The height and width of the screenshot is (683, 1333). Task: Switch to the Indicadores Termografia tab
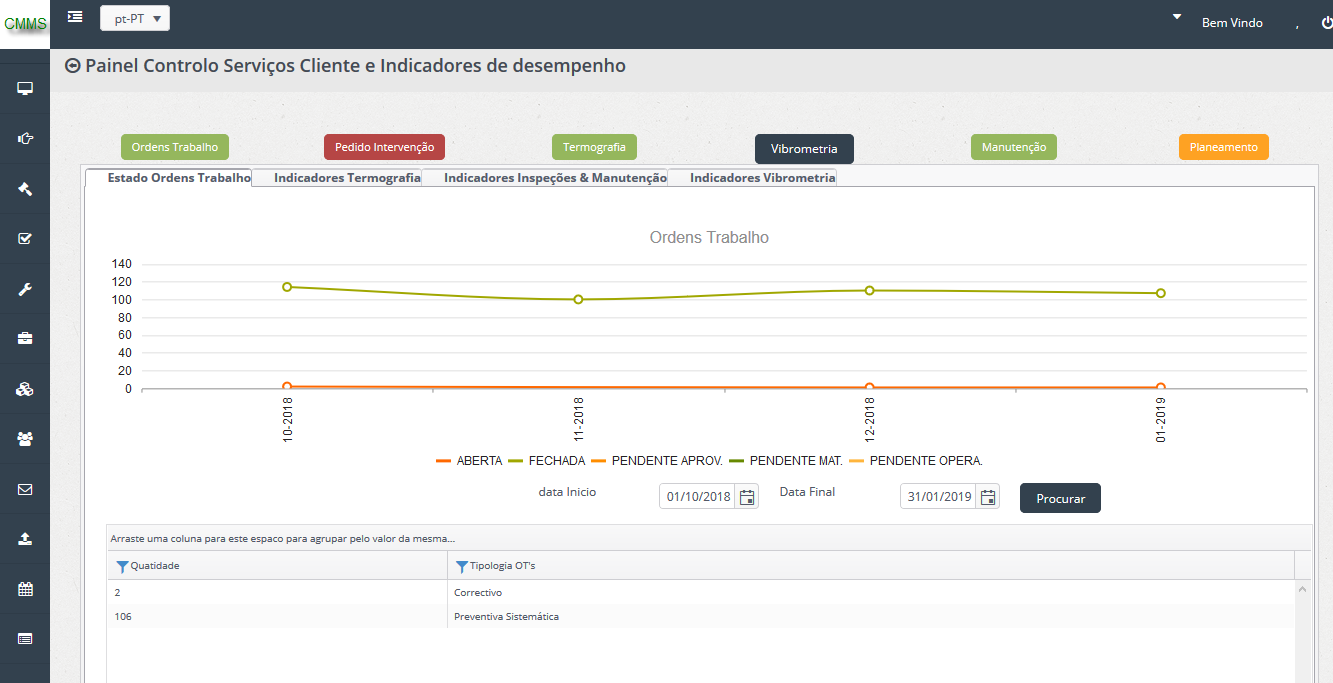point(336,177)
